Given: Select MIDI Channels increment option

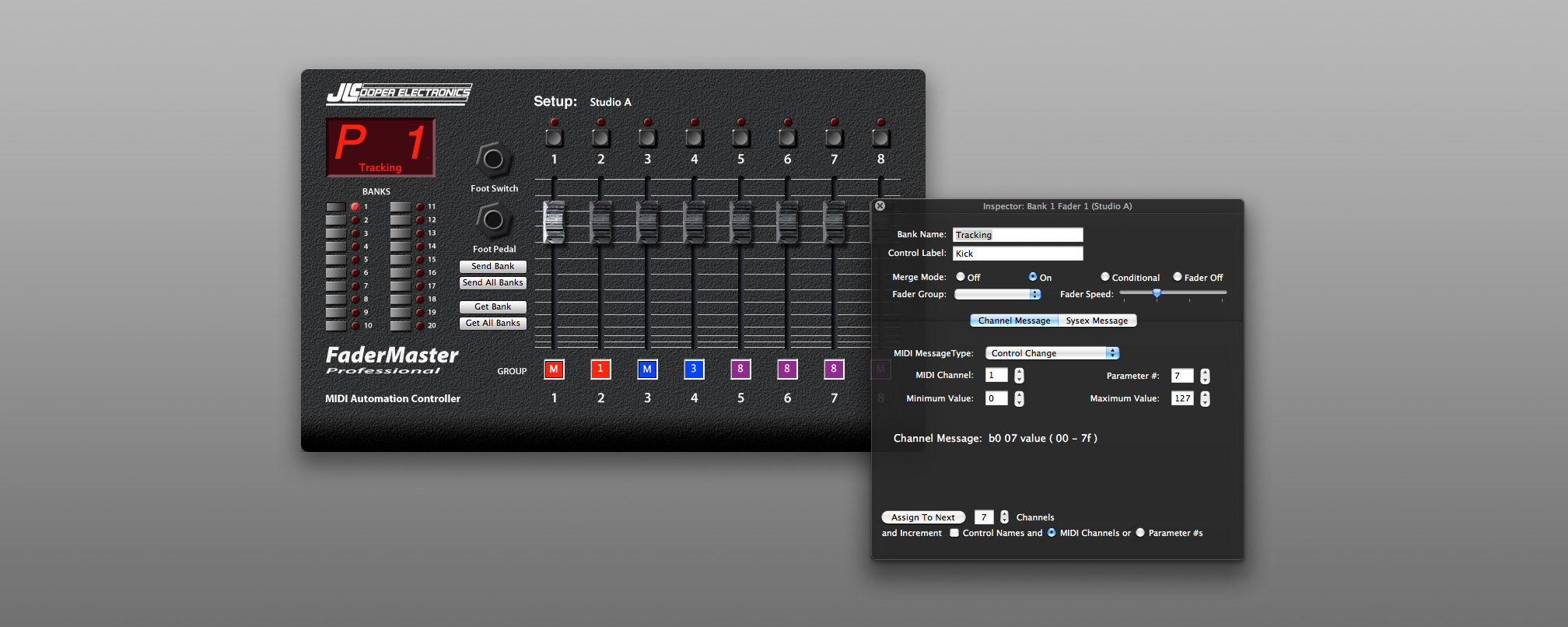Looking at the screenshot, I should [x=1052, y=533].
